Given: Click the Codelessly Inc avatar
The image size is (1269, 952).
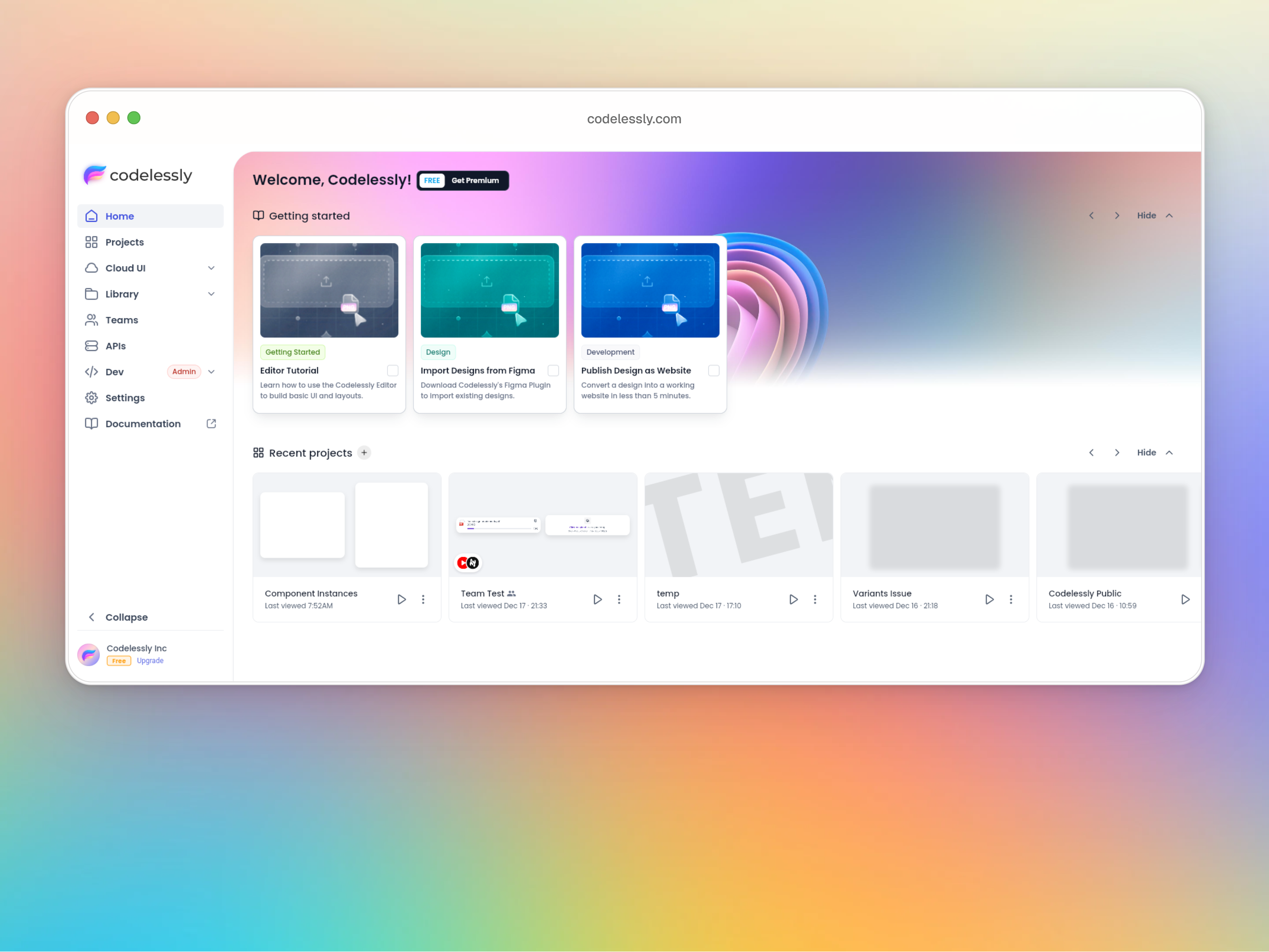Looking at the screenshot, I should [x=89, y=655].
